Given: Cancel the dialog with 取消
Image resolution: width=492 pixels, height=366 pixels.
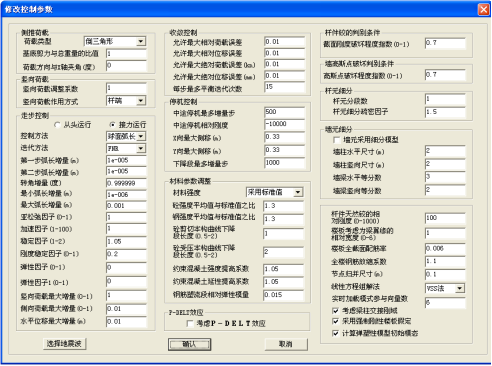Looking at the screenshot, I should (286, 344).
